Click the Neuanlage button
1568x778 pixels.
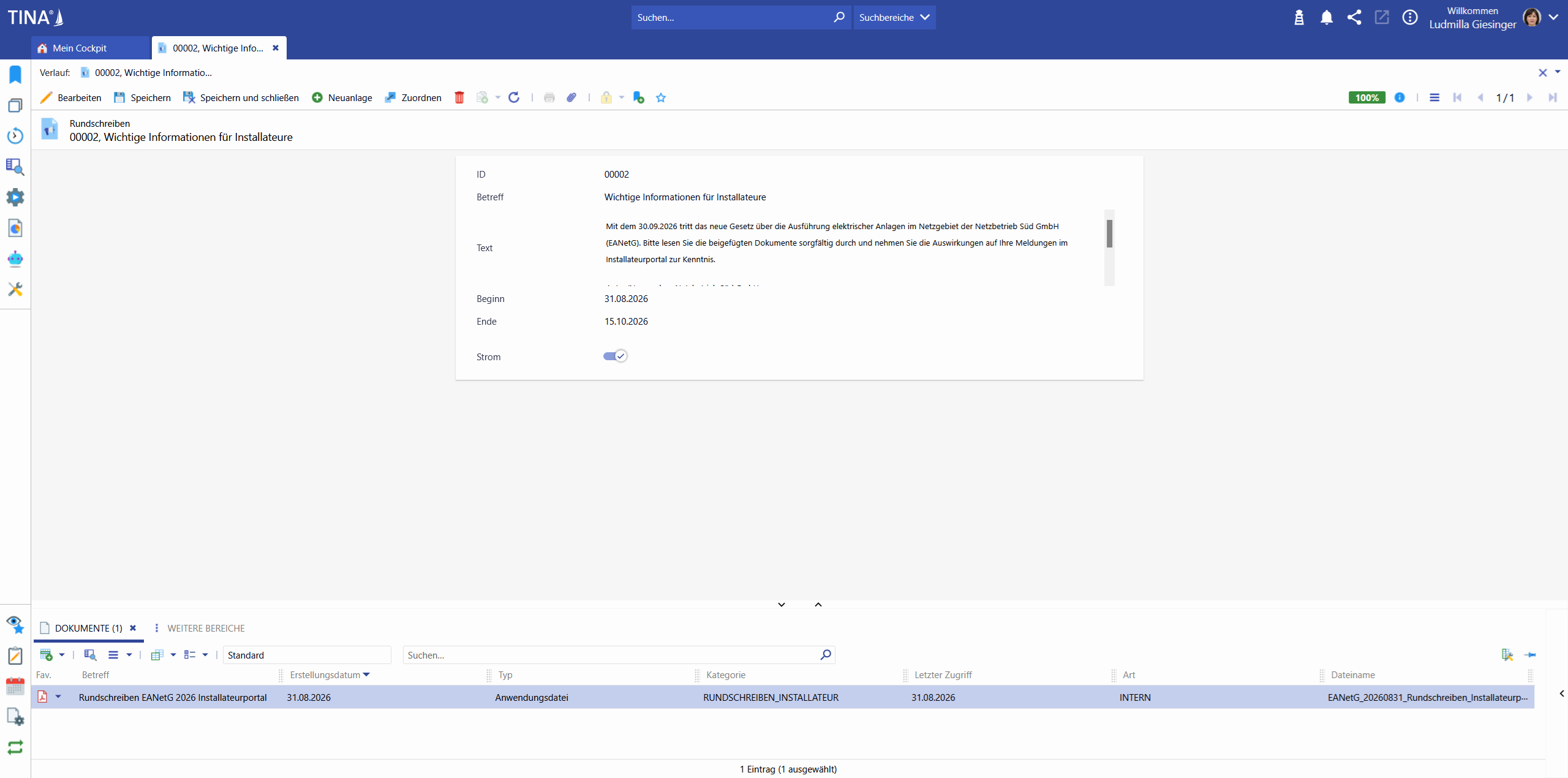coord(342,97)
